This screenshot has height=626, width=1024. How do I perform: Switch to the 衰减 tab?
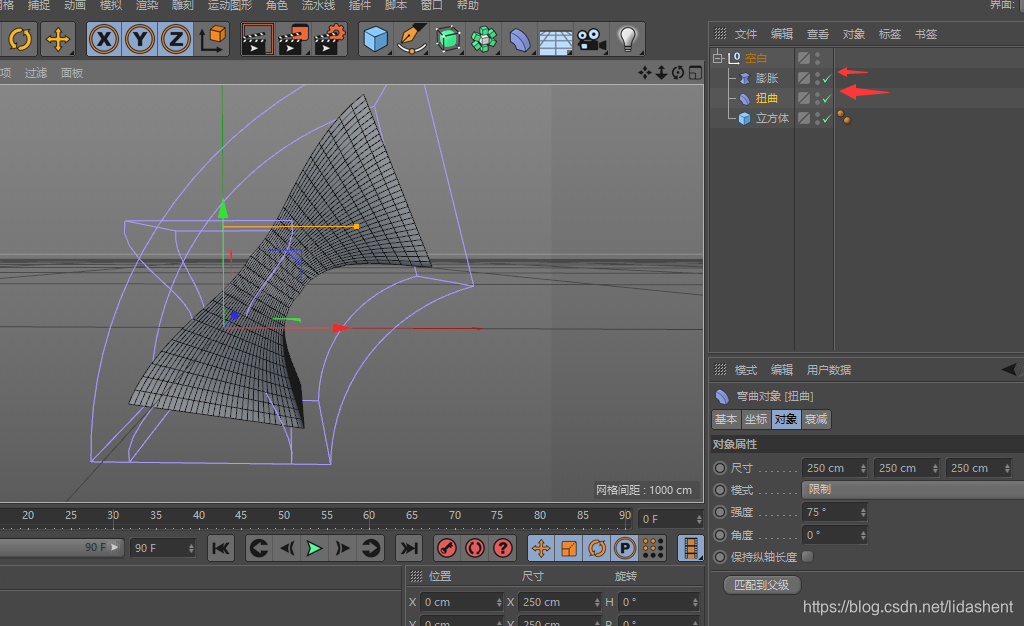tap(816, 419)
